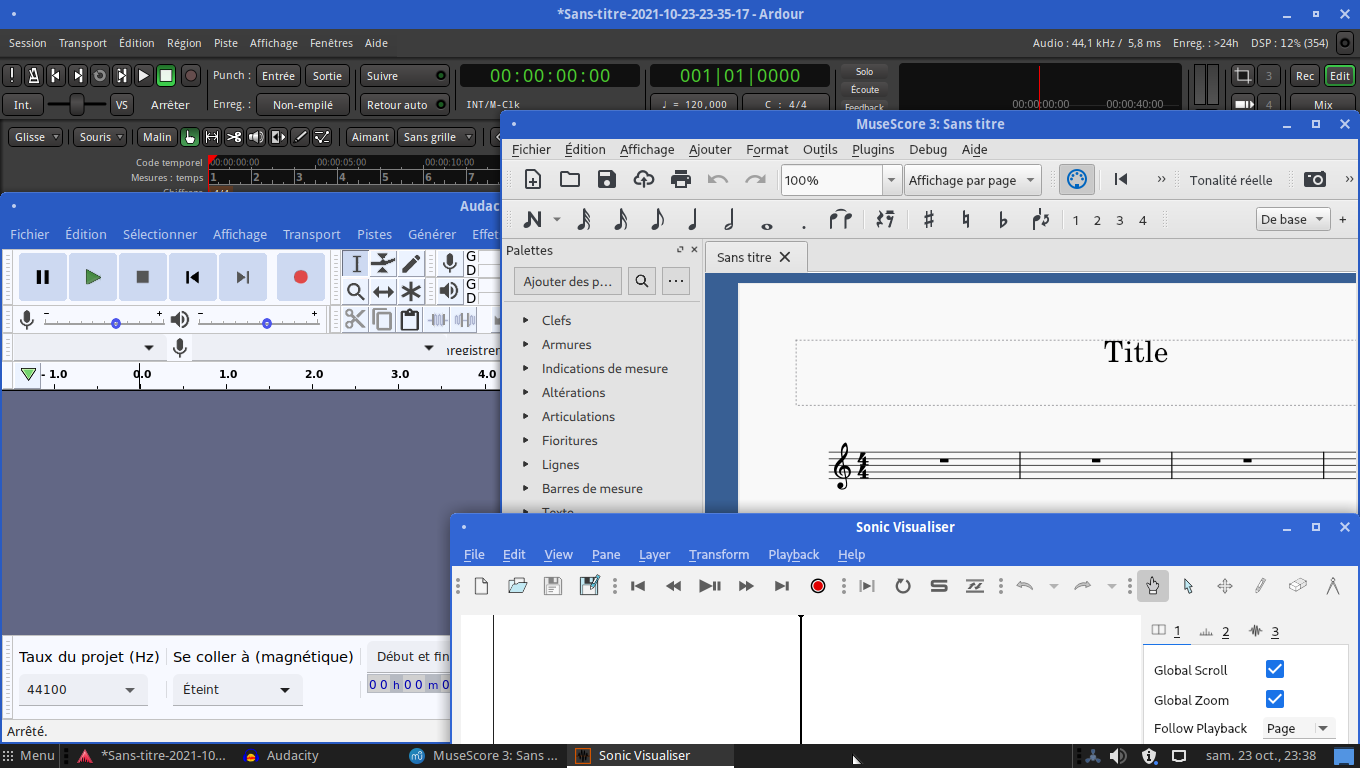The image size is (1360, 768).
Task: Adjust the Audacity playback volume slider
Action: pos(266,323)
